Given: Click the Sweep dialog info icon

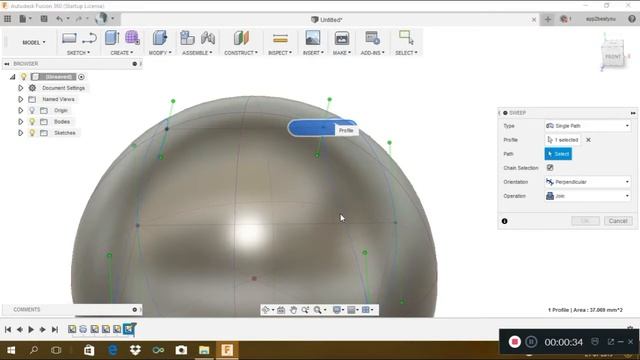Looking at the screenshot, I should click(504, 221).
